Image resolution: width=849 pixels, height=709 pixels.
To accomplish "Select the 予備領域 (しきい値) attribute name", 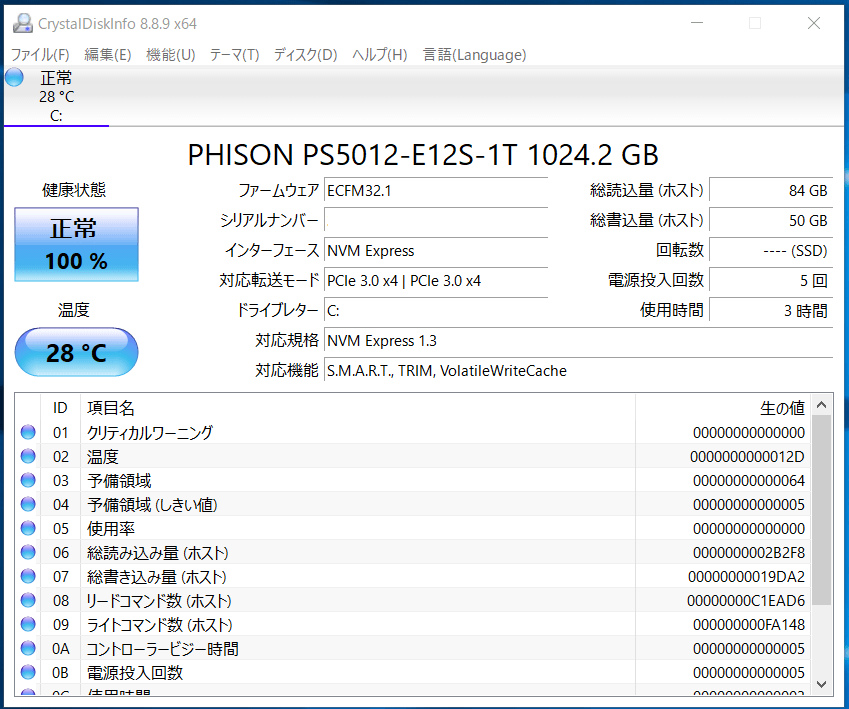I will [x=152, y=505].
